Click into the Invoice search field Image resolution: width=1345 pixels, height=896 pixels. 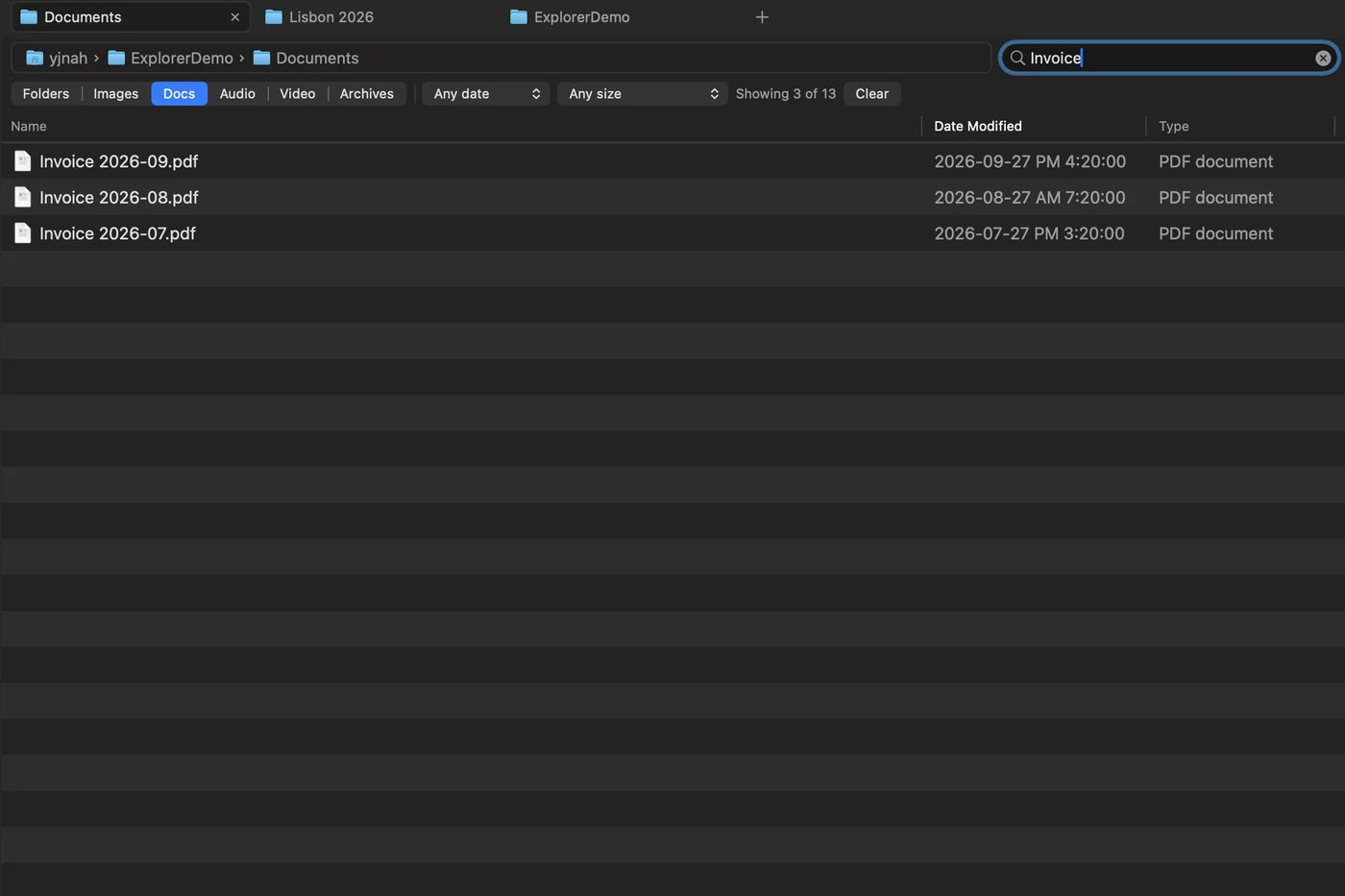tap(1167, 58)
